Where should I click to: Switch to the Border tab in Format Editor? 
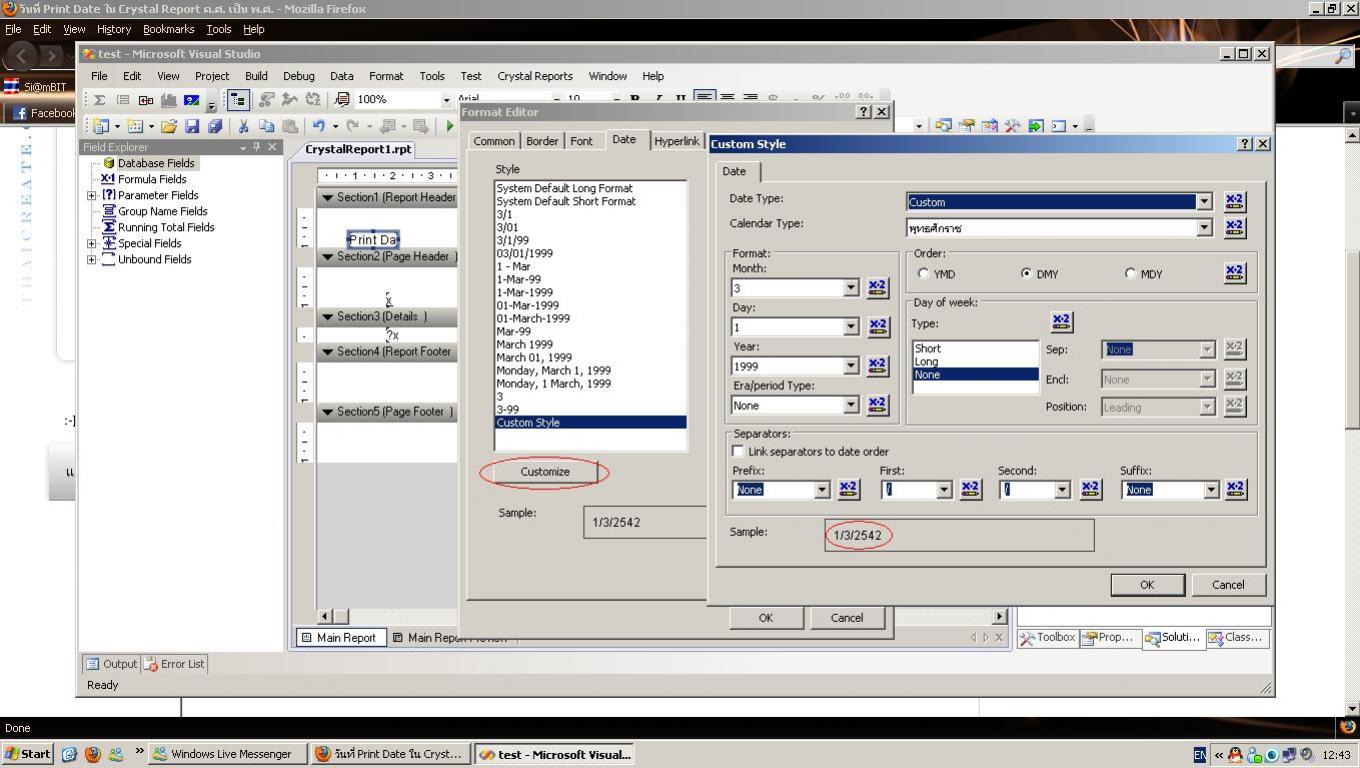pos(542,141)
